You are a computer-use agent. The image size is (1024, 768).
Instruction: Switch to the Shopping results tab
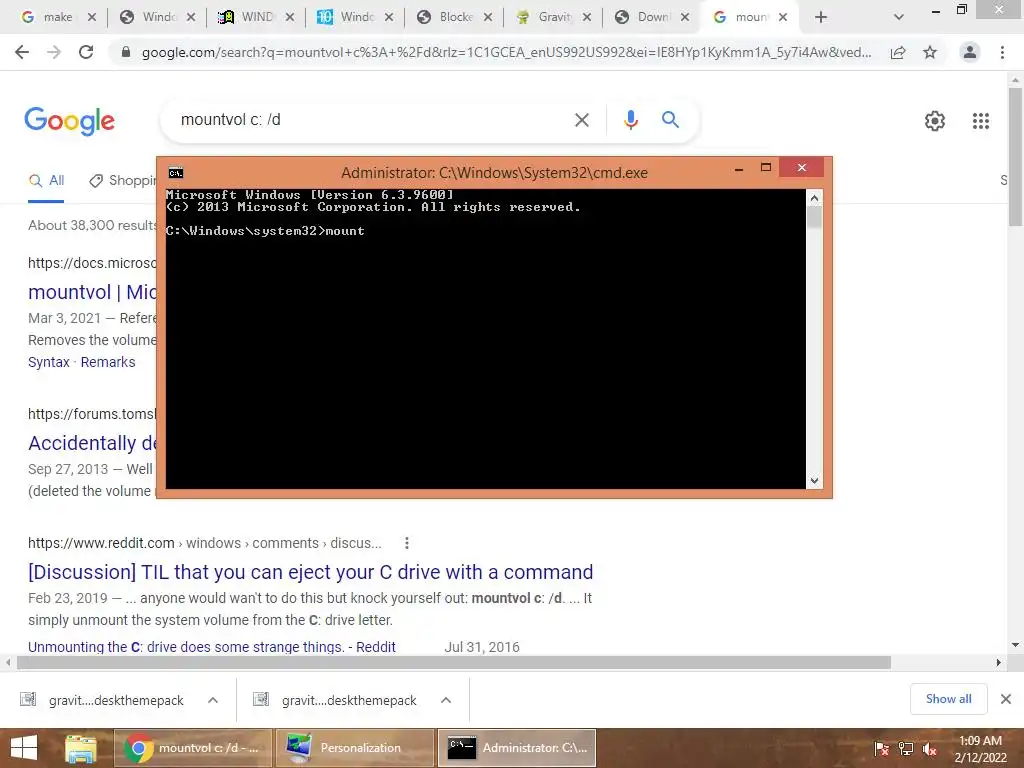pos(123,181)
